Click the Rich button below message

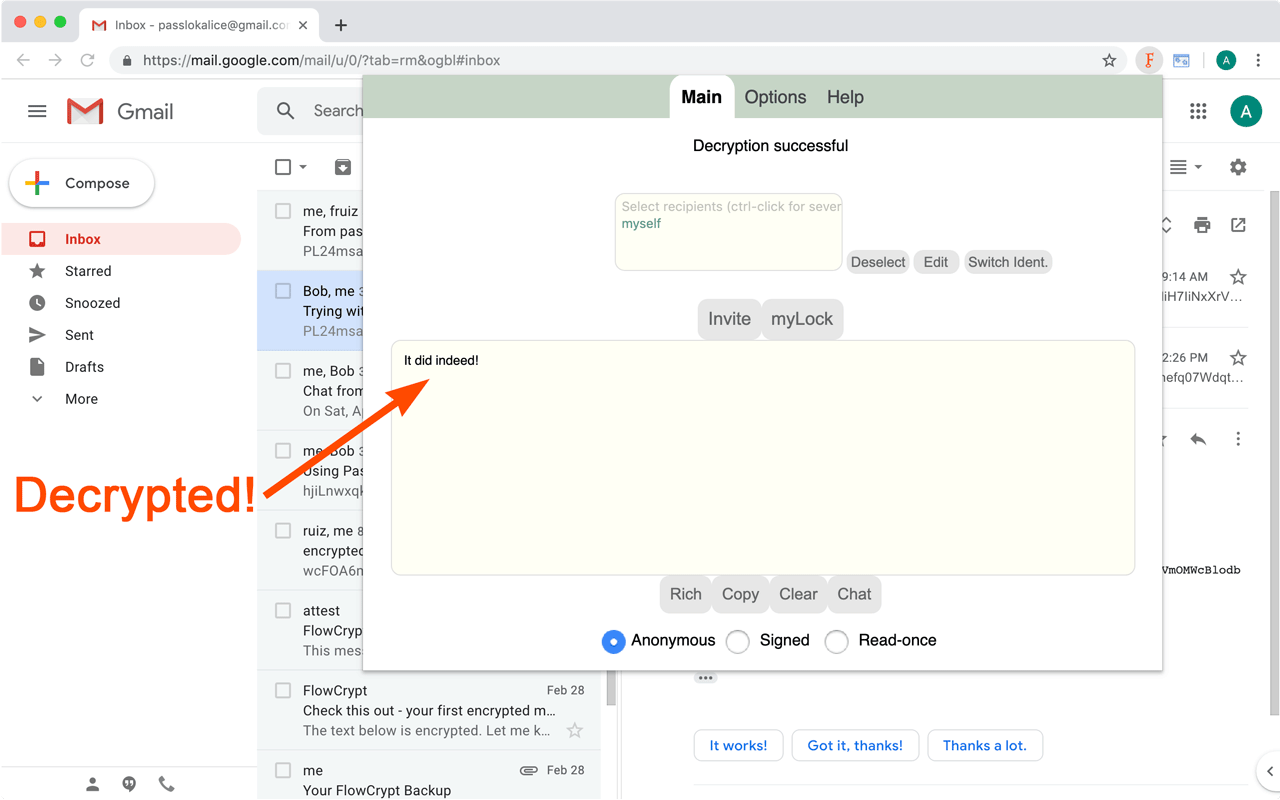(685, 594)
